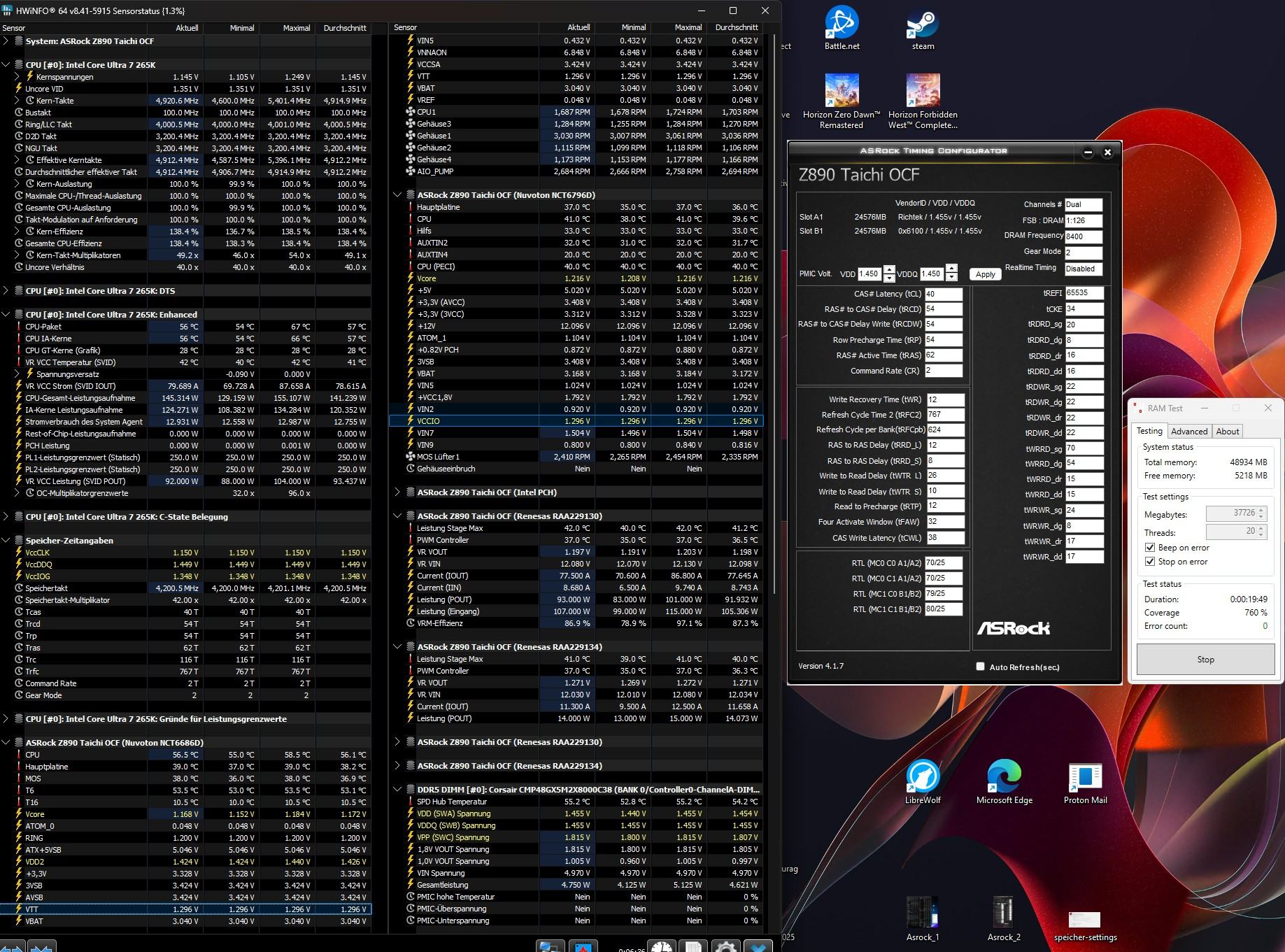Select the Command Rate row under Speicher-Zeitangaben
This screenshot has width=1285, height=952.
185,683
